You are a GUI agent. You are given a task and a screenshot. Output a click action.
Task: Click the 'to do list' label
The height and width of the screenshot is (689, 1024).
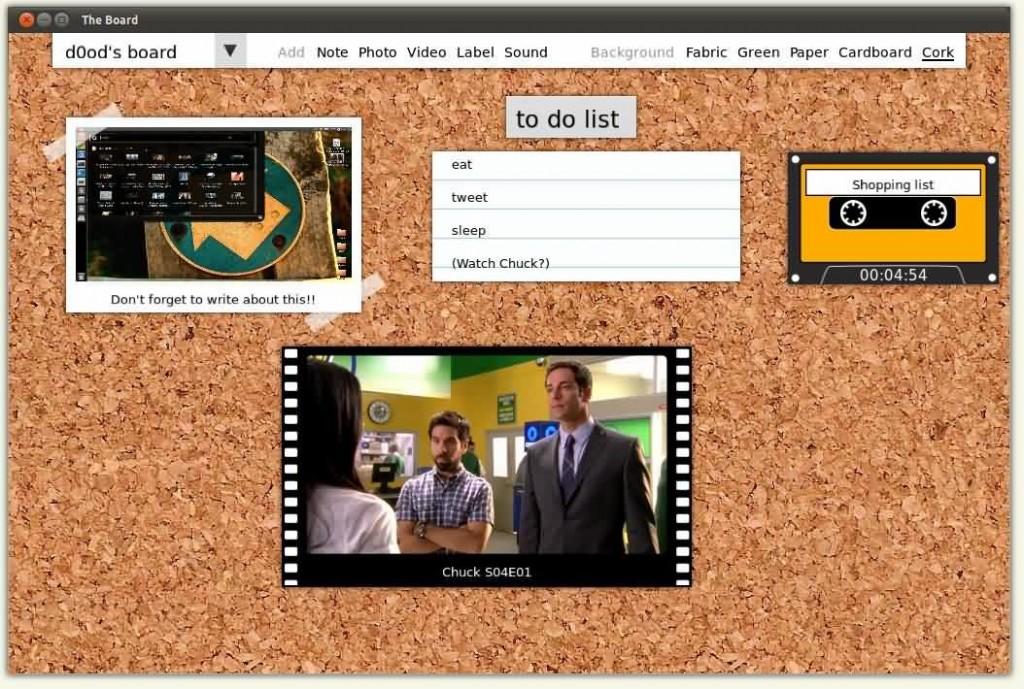tap(568, 118)
